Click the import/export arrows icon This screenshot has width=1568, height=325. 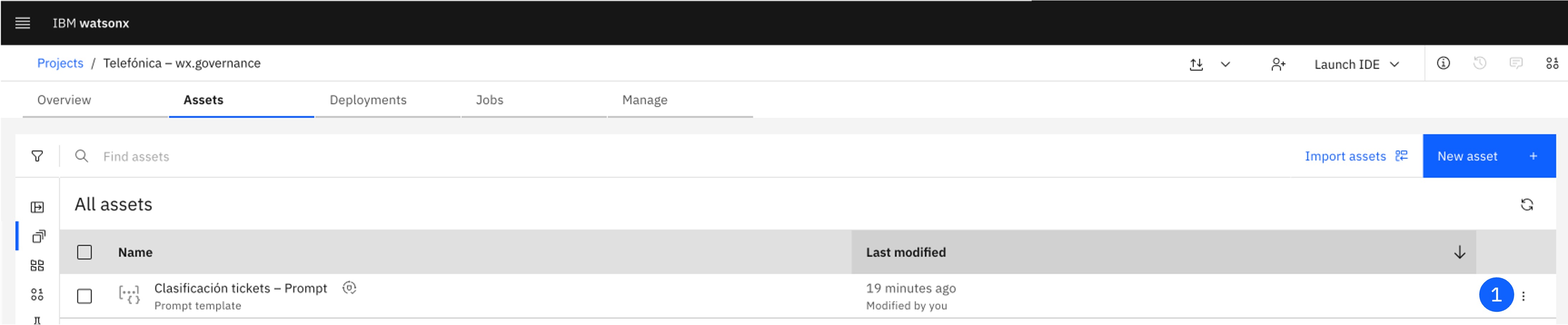click(x=1196, y=65)
